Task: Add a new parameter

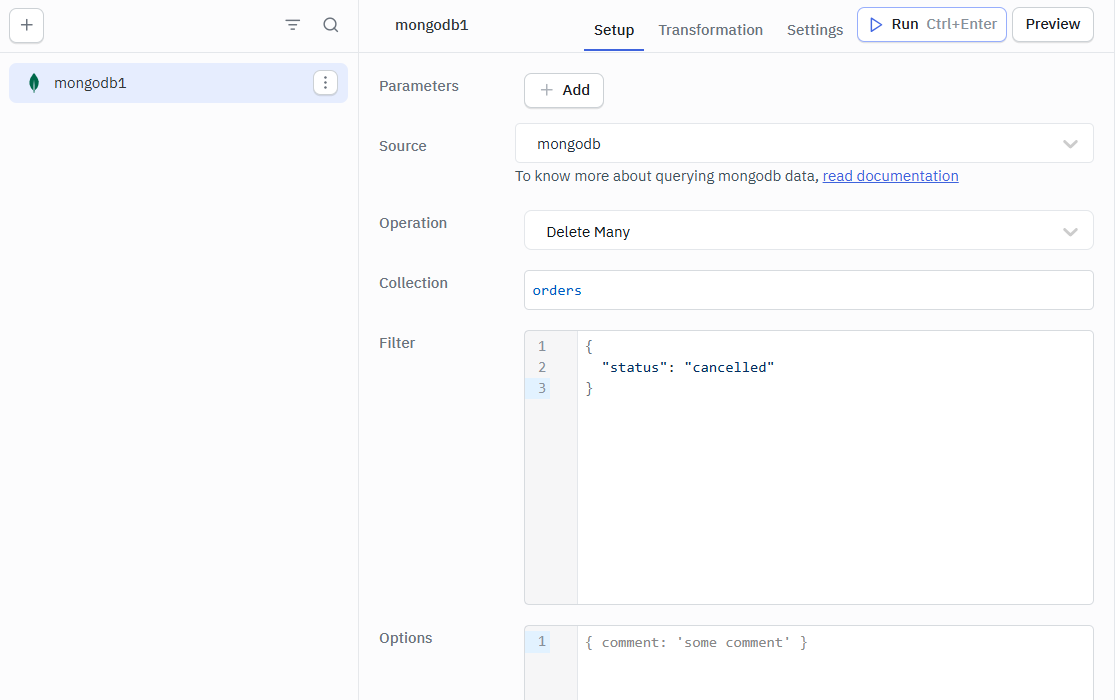Action: tap(564, 90)
